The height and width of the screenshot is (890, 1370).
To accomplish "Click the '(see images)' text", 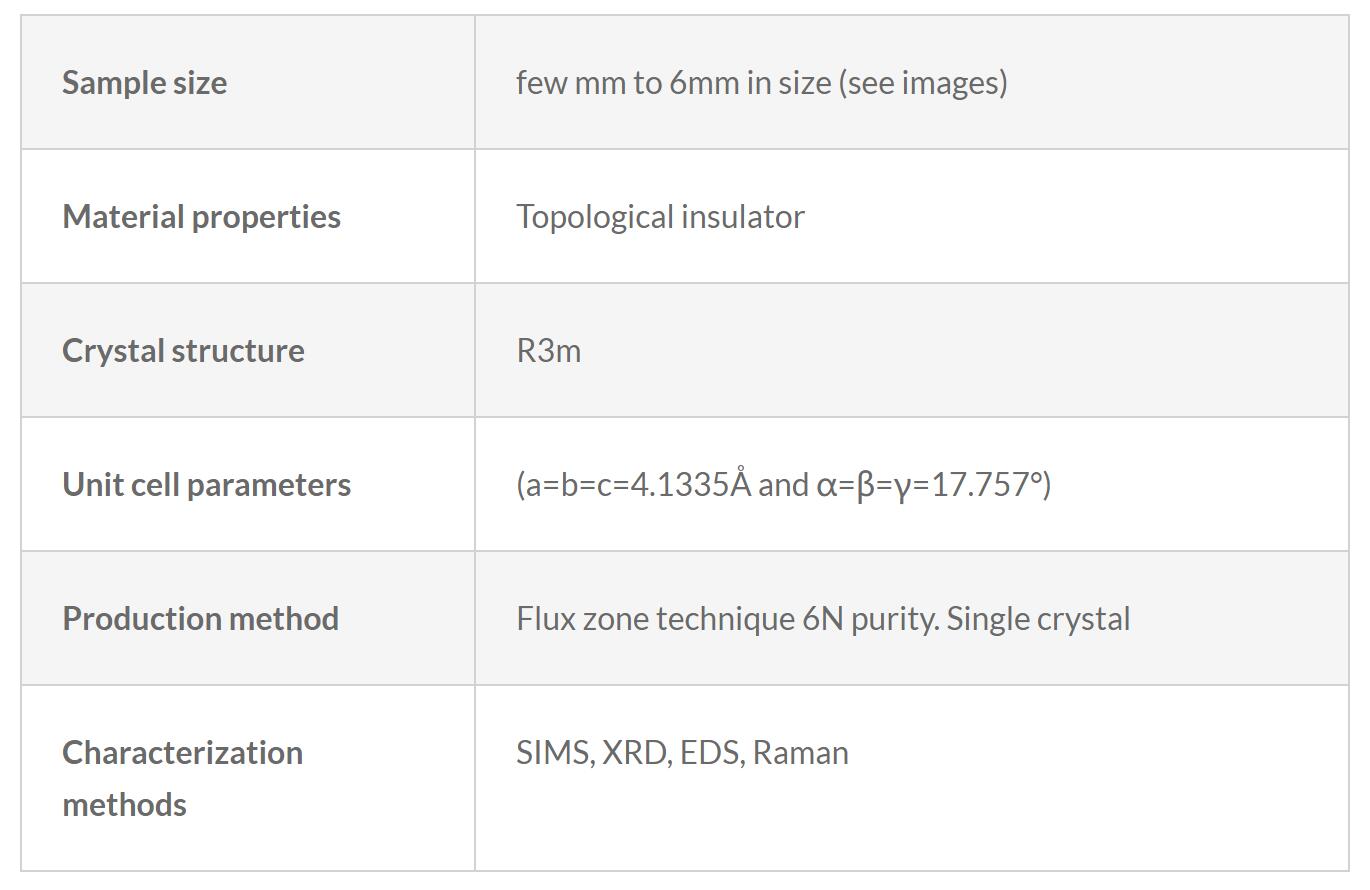I will click(x=923, y=82).
